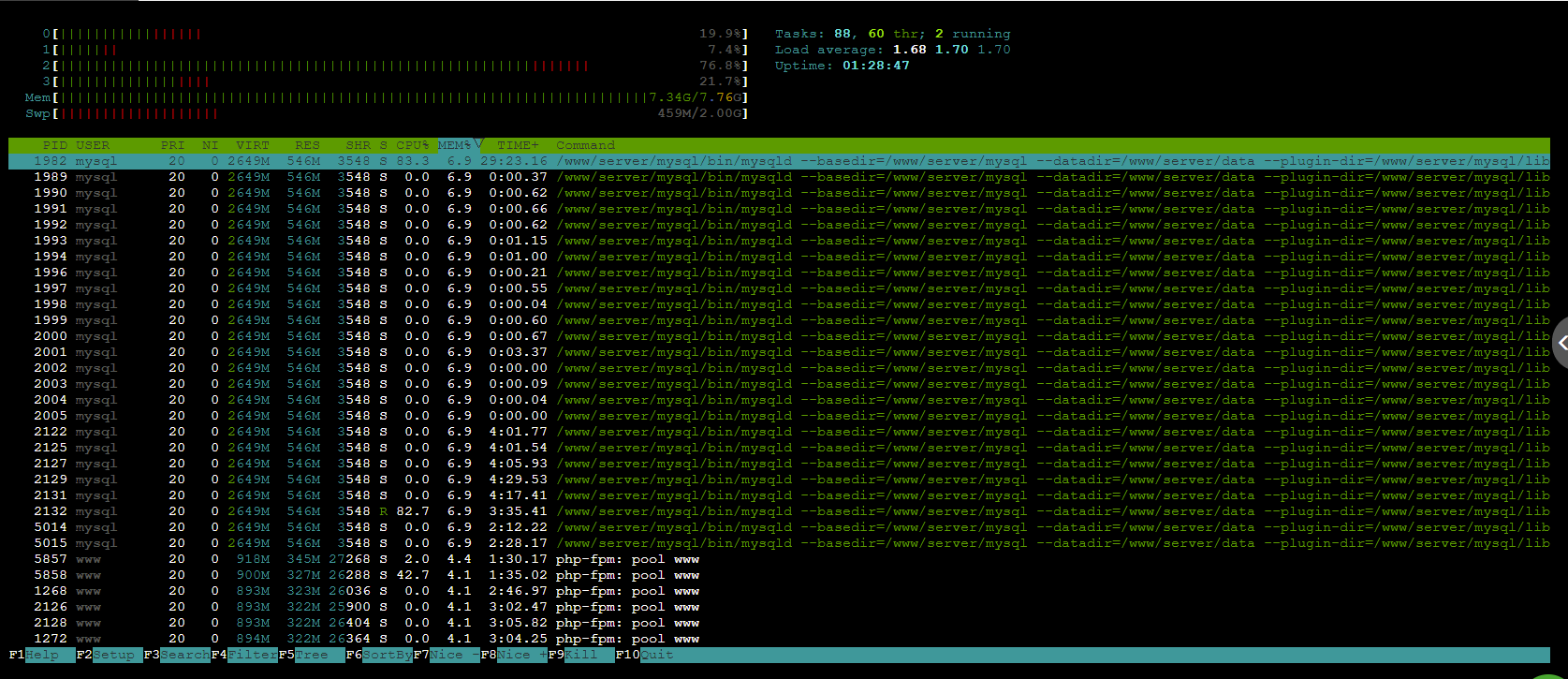Click F10 Quit in the footer
1568x679 pixels.
coord(645,655)
